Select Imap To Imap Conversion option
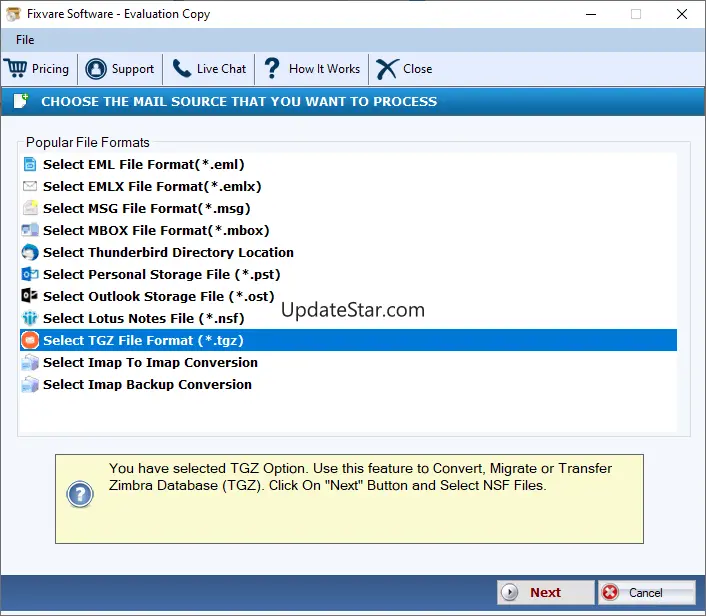Viewport: 706px width, 616px height. tap(150, 362)
